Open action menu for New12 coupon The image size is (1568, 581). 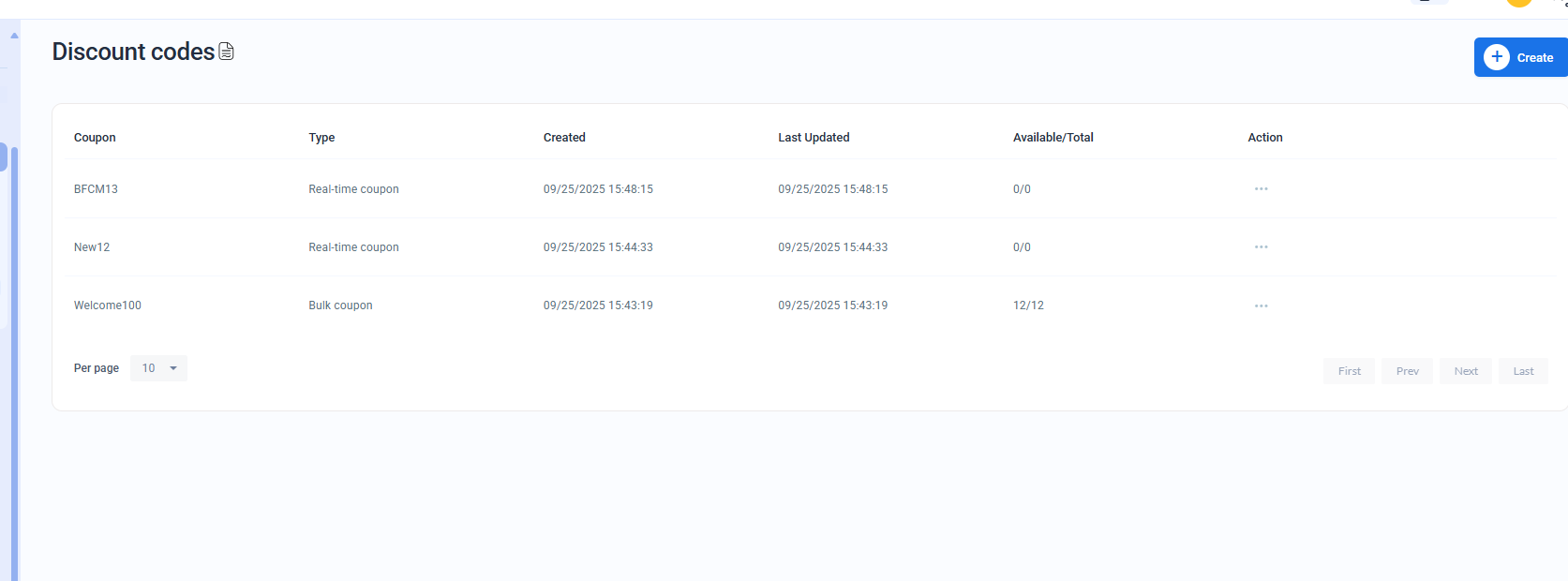tap(1261, 247)
